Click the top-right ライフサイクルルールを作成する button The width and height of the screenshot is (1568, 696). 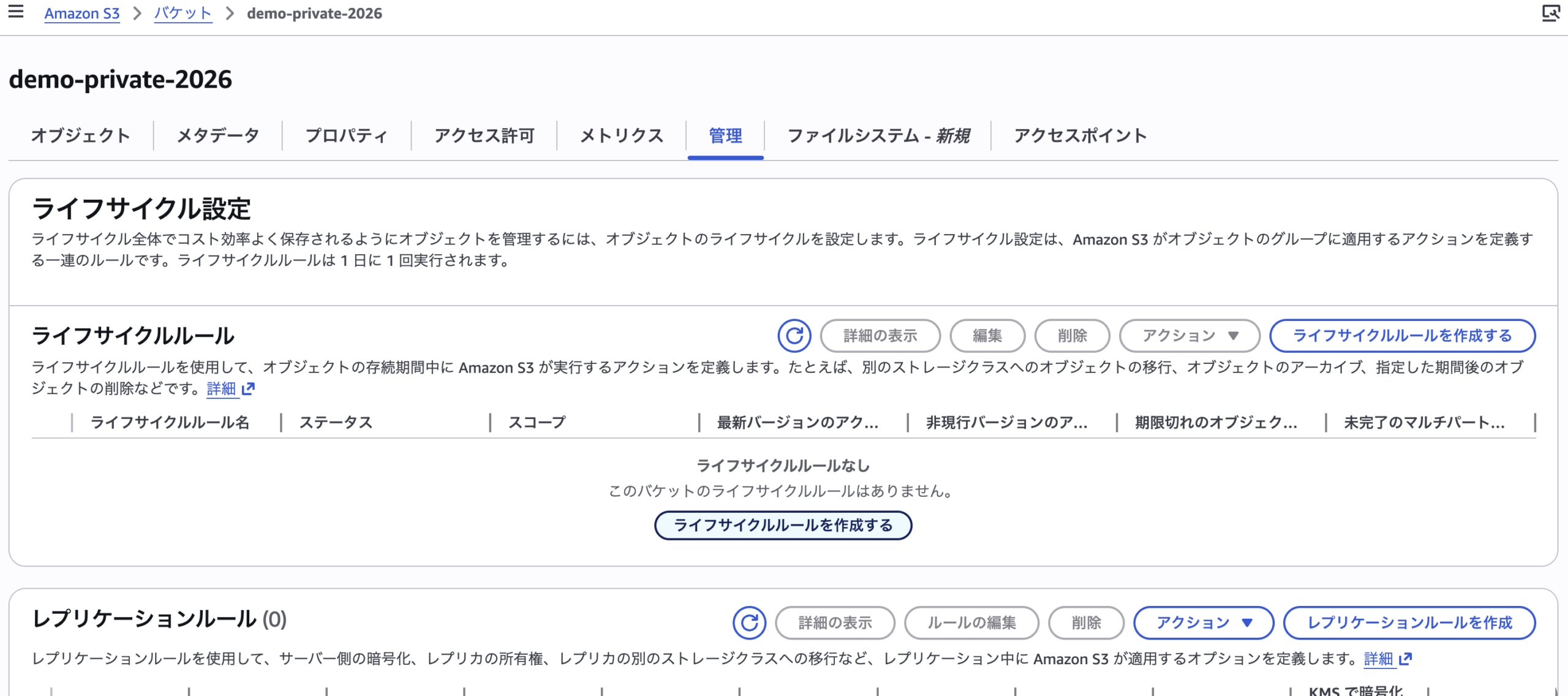[x=1402, y=336]
